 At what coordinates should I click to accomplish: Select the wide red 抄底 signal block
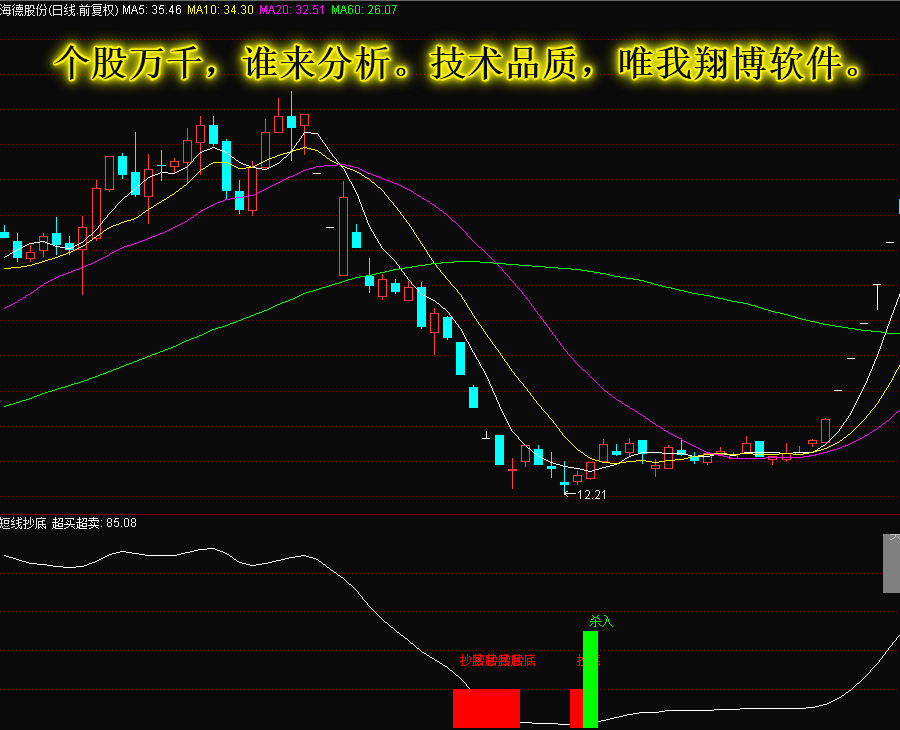tap(486, 708)
